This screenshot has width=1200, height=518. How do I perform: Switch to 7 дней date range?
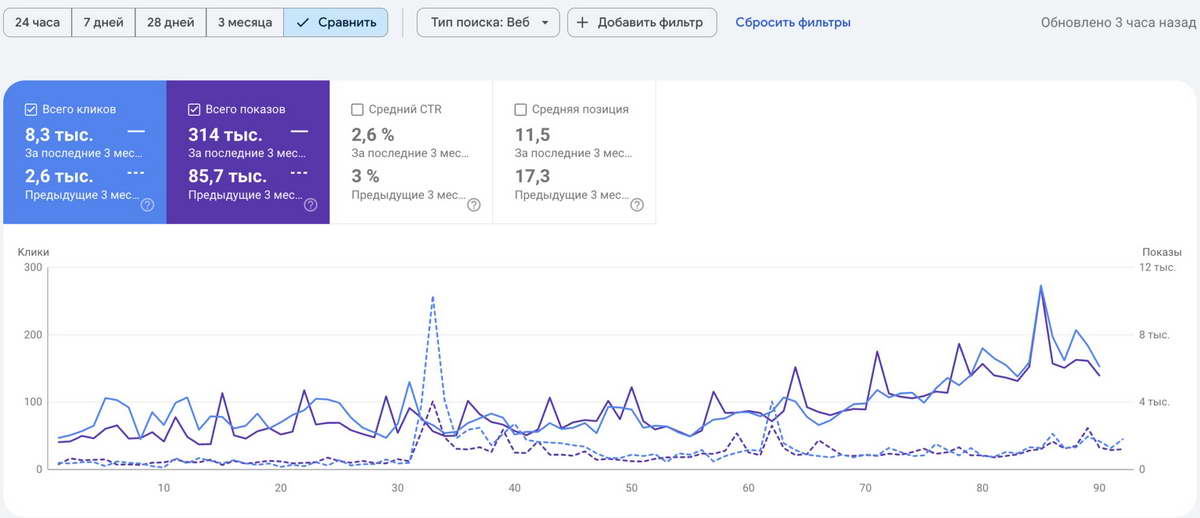102,22
